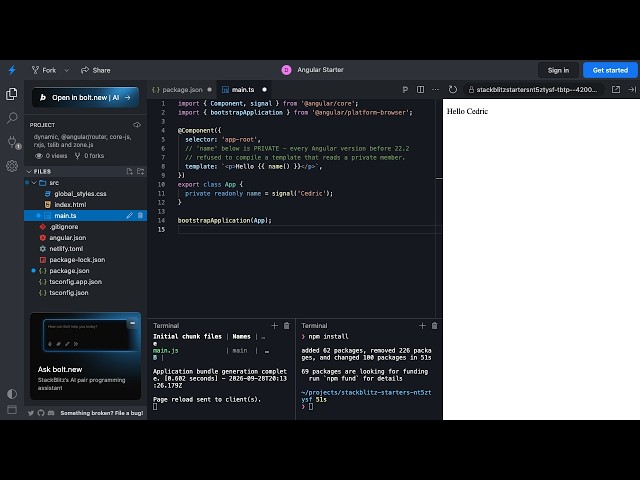The height and width of the screenshot is (480, 640).
Task: Click the Prettier format icon in editor toolbar
Action: (405, 89)
